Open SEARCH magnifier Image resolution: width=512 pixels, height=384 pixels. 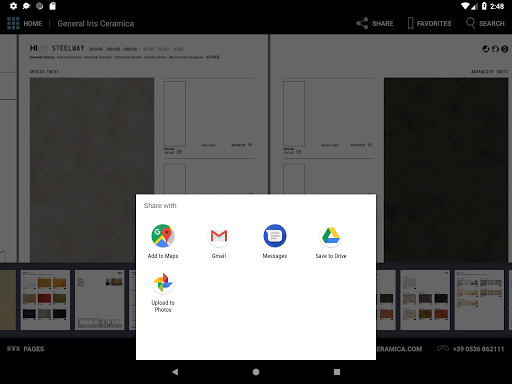pyautogui.click(x=485, y=23)
